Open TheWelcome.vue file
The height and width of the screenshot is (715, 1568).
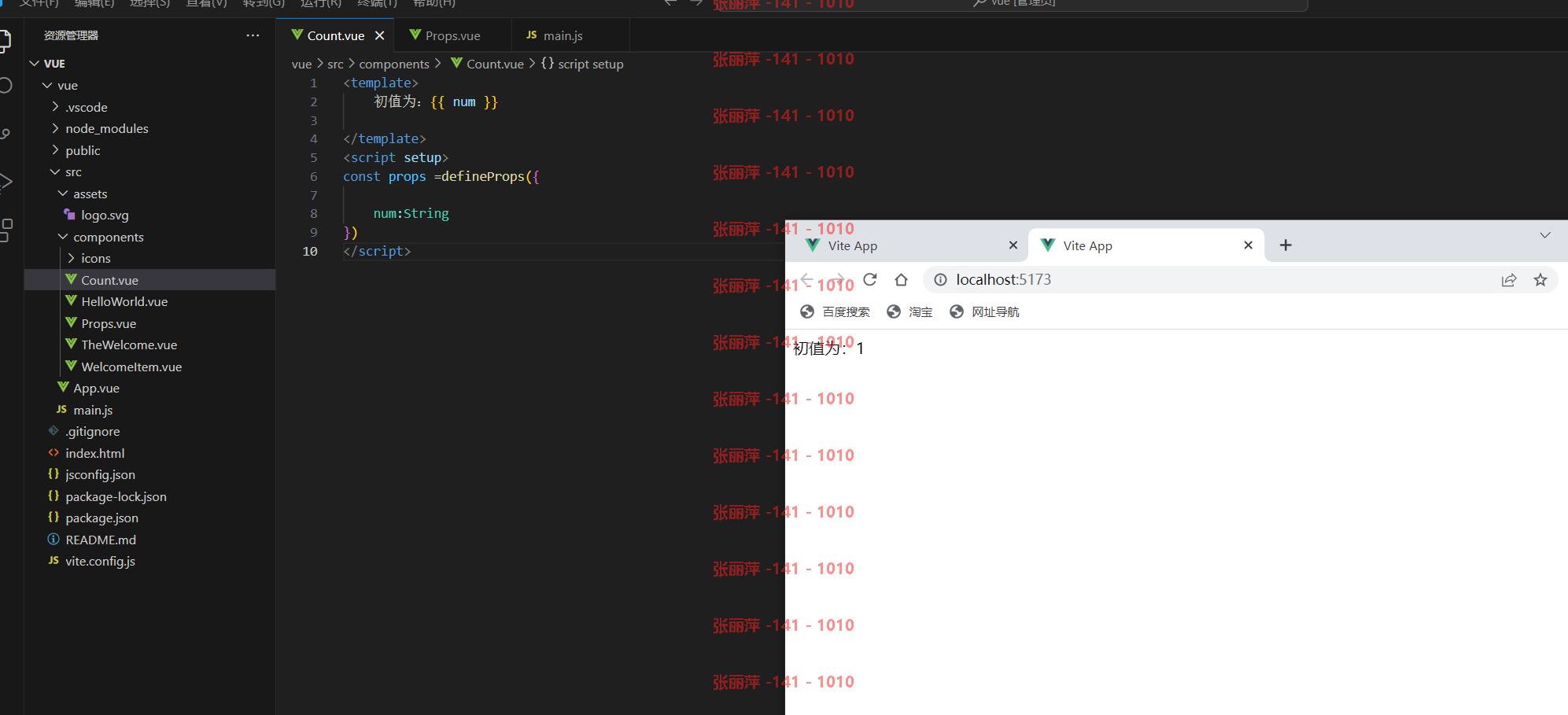point(149,345)
